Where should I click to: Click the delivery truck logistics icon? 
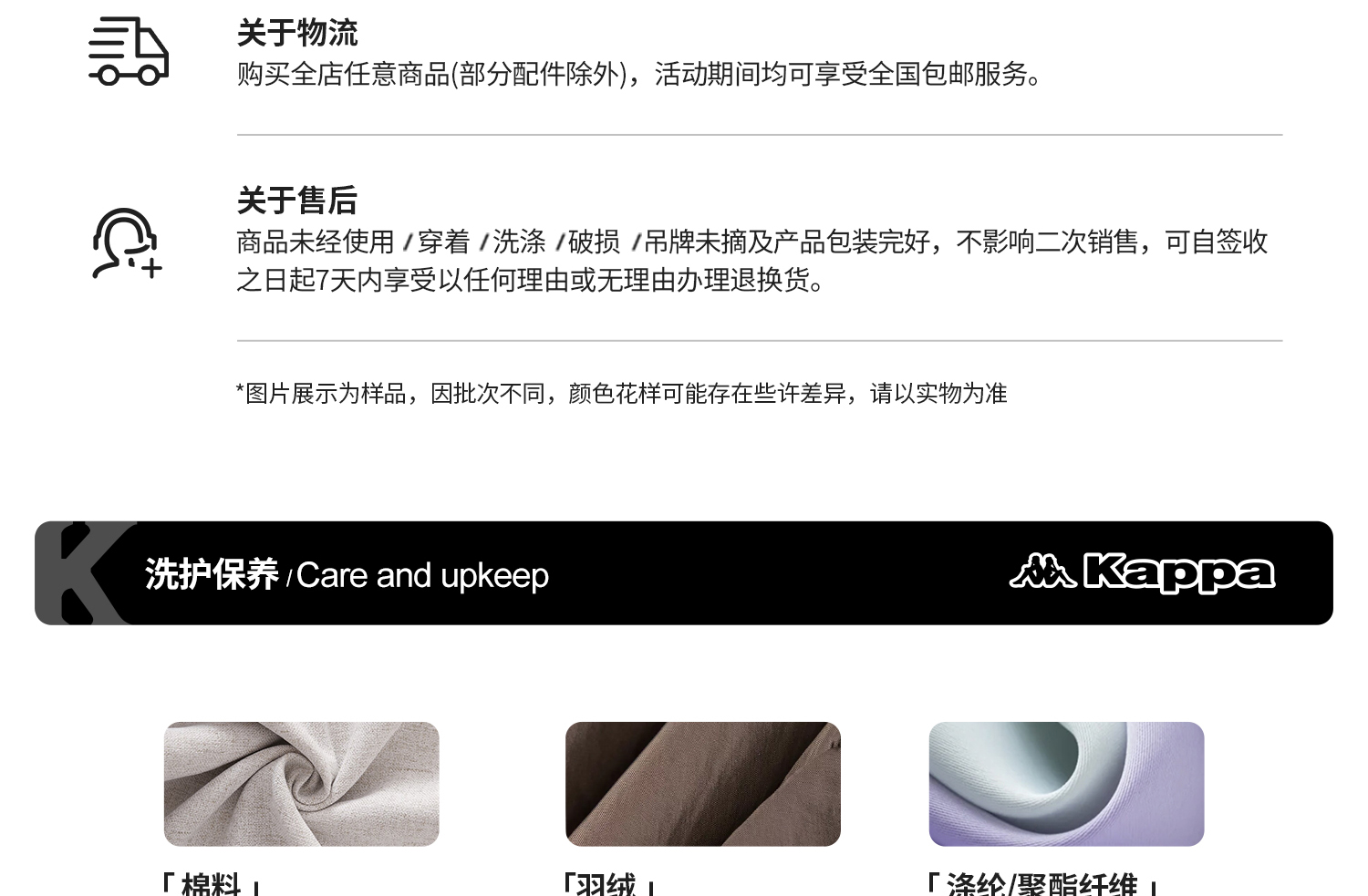[129, 51]
